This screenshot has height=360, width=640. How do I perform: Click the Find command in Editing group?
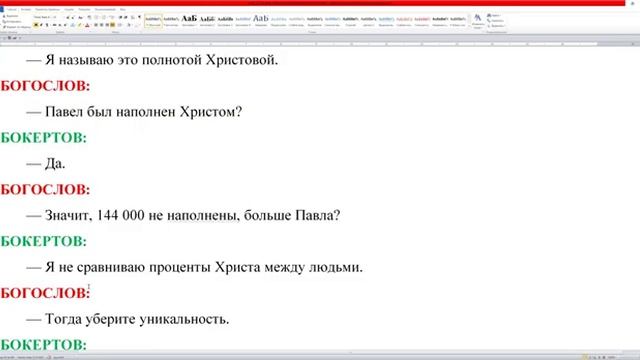tap(495, 15)
